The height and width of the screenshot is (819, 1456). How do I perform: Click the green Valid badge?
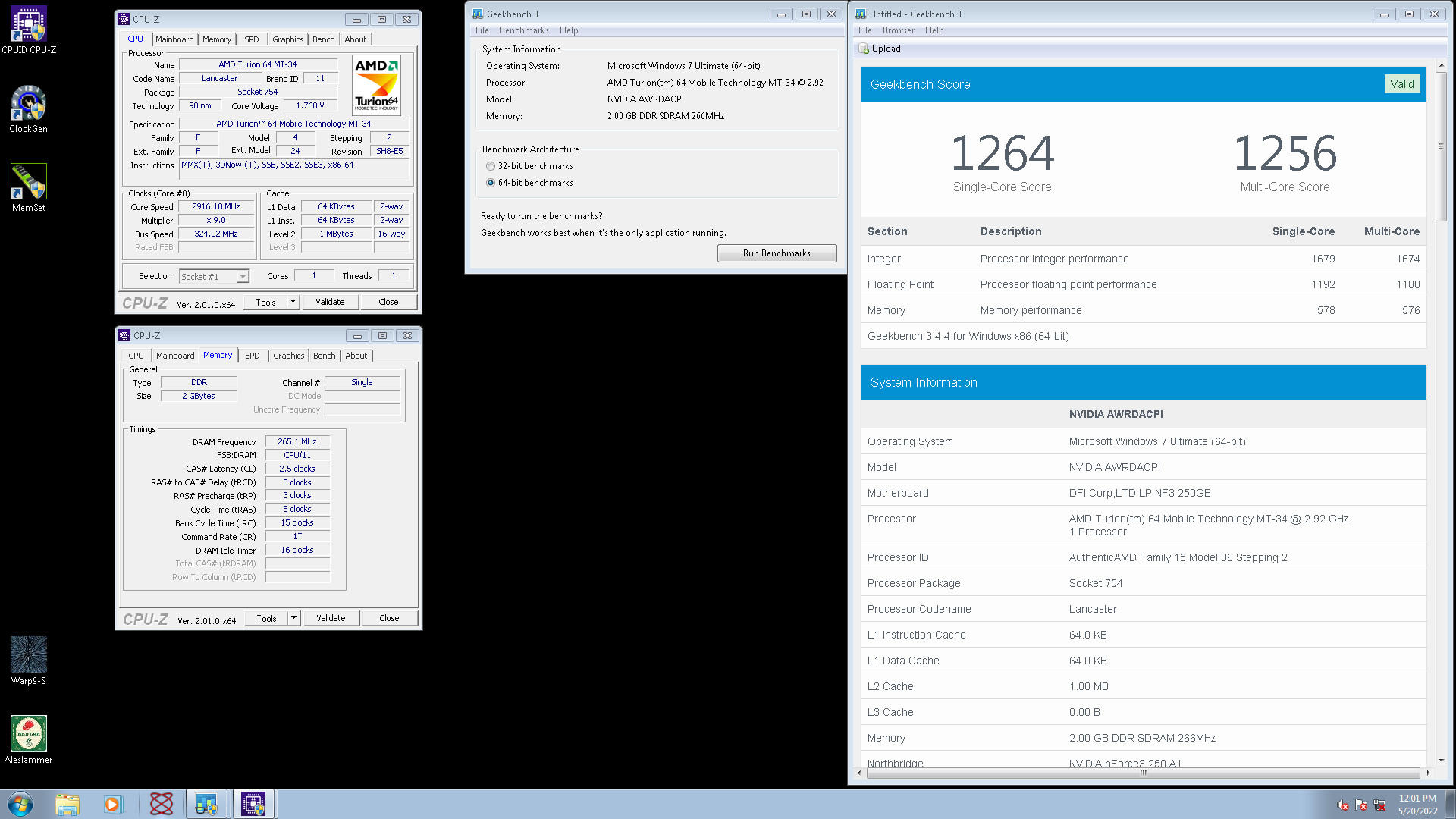tap(1402, 84)
